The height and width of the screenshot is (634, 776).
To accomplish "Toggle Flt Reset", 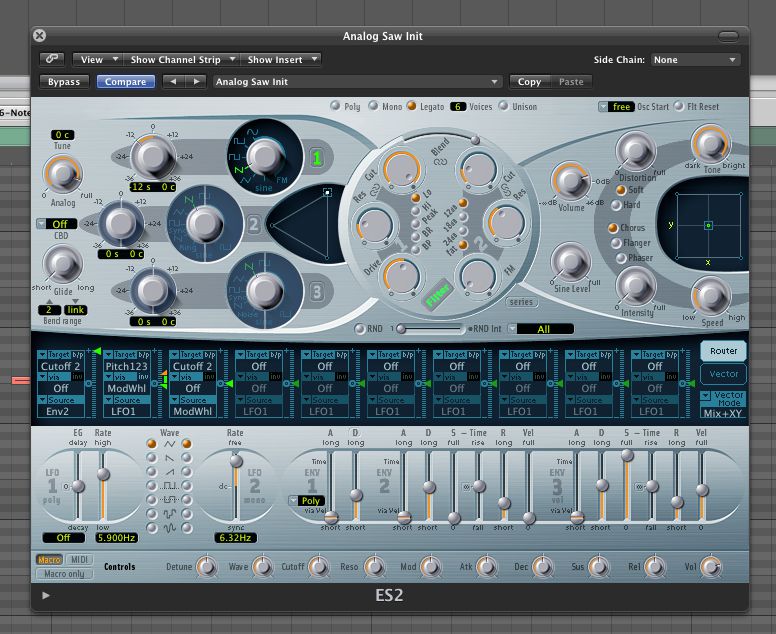I will pos(679,106).
